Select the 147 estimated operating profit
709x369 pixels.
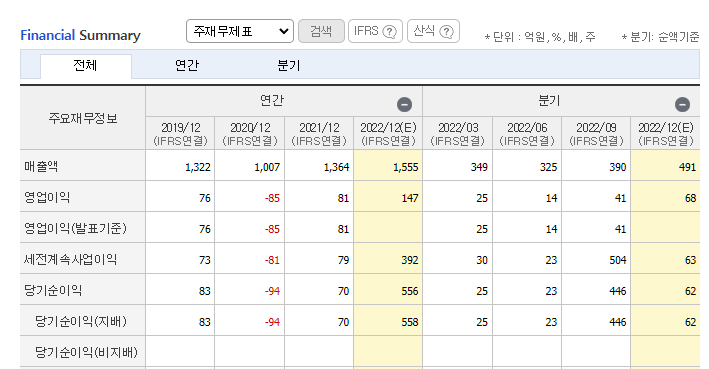[x=410, y=198]
